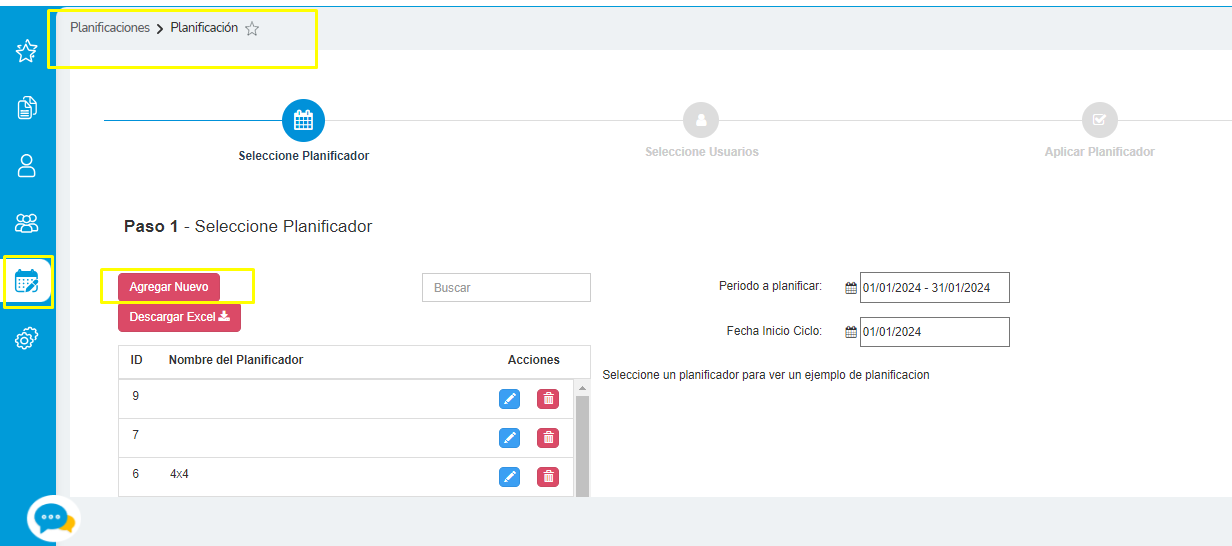Screen dimensions: 1232x546
Task: Mark Planificación page as favorite star
Action: pyautogui.click(x=252, y=29)
